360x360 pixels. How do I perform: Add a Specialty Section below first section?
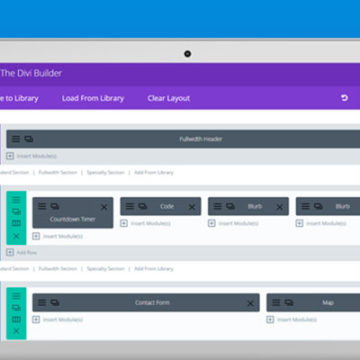(x=105, y=172)
